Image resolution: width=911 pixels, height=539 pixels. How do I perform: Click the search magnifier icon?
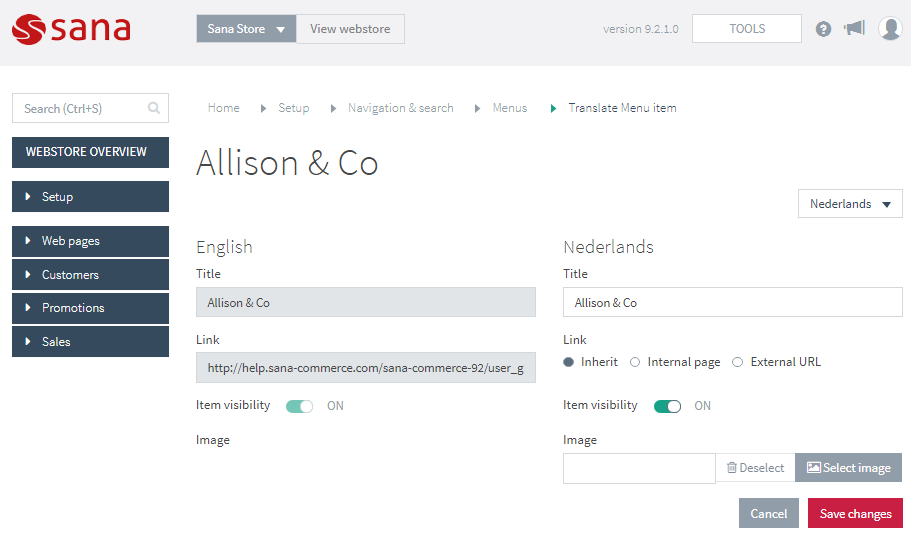153,108
